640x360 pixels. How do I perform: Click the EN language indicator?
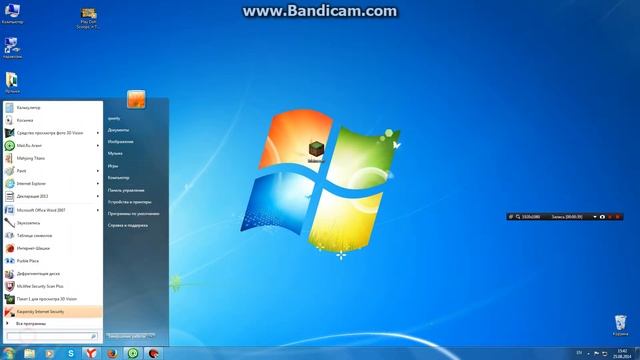pyautogui.click(x=579, y=353)
